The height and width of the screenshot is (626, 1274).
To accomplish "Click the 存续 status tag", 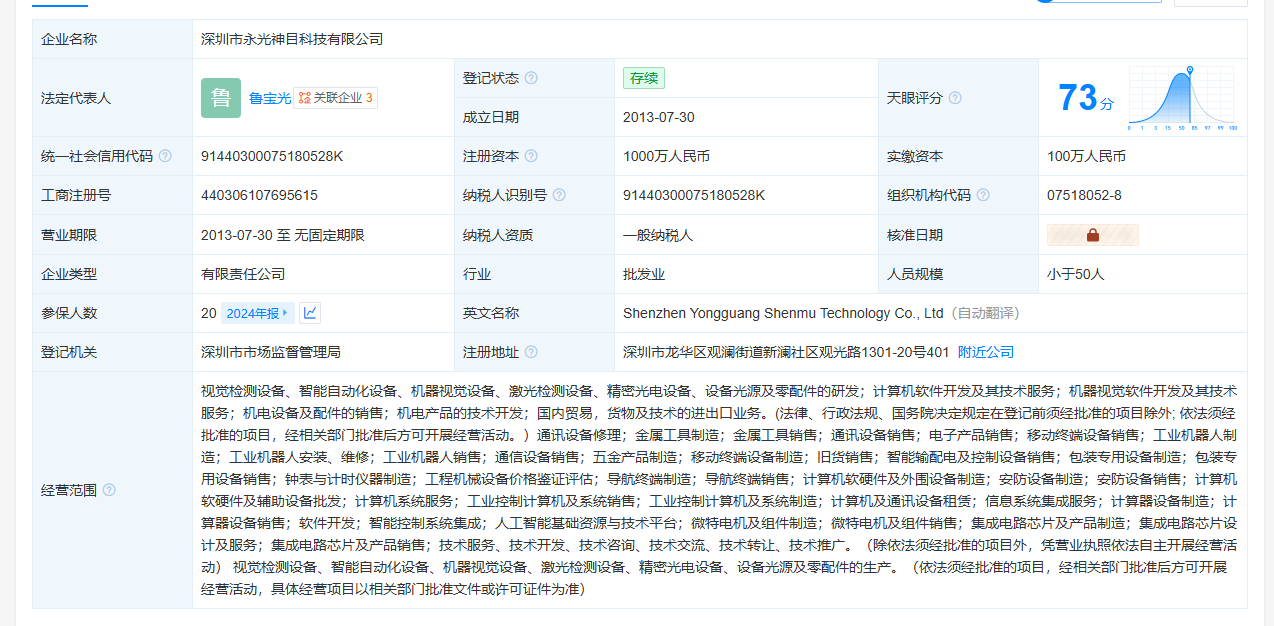I will click(644, 78).
